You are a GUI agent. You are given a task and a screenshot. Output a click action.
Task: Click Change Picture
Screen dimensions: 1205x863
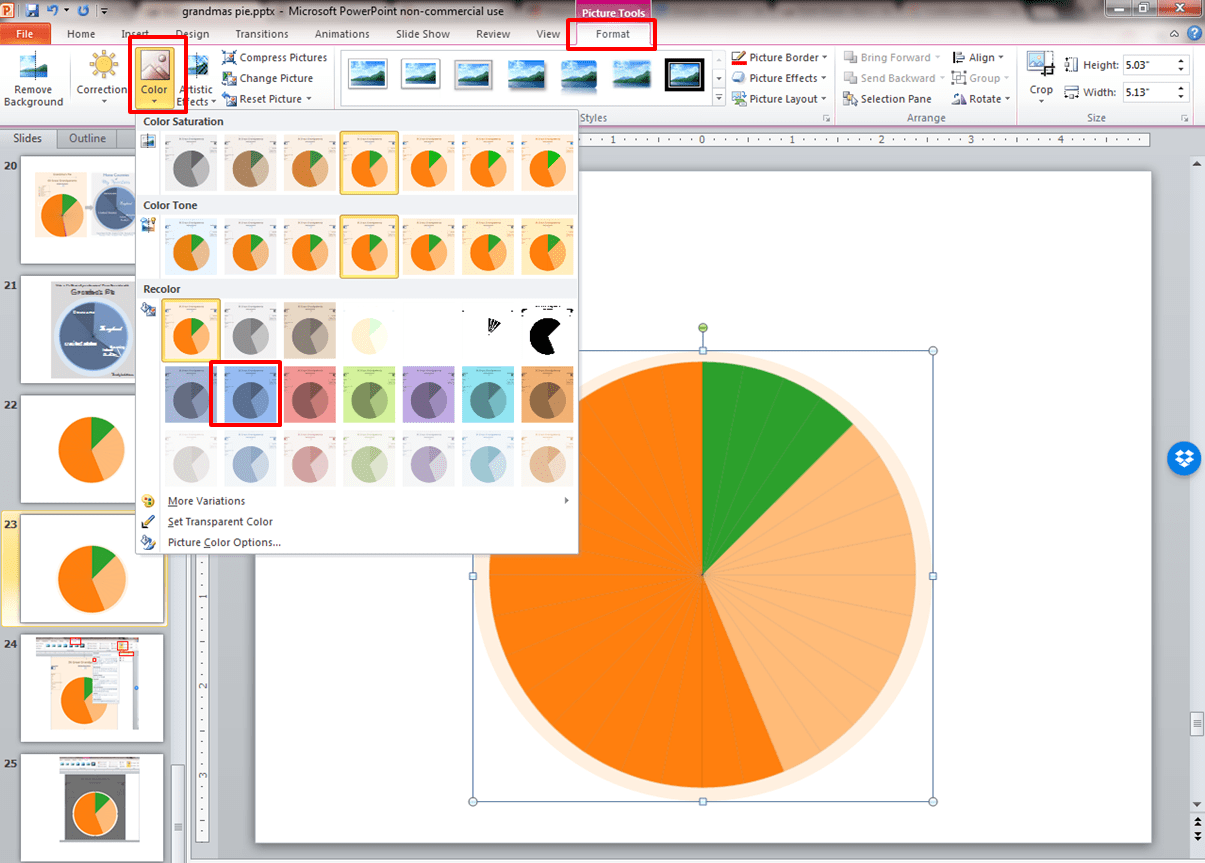268,78
